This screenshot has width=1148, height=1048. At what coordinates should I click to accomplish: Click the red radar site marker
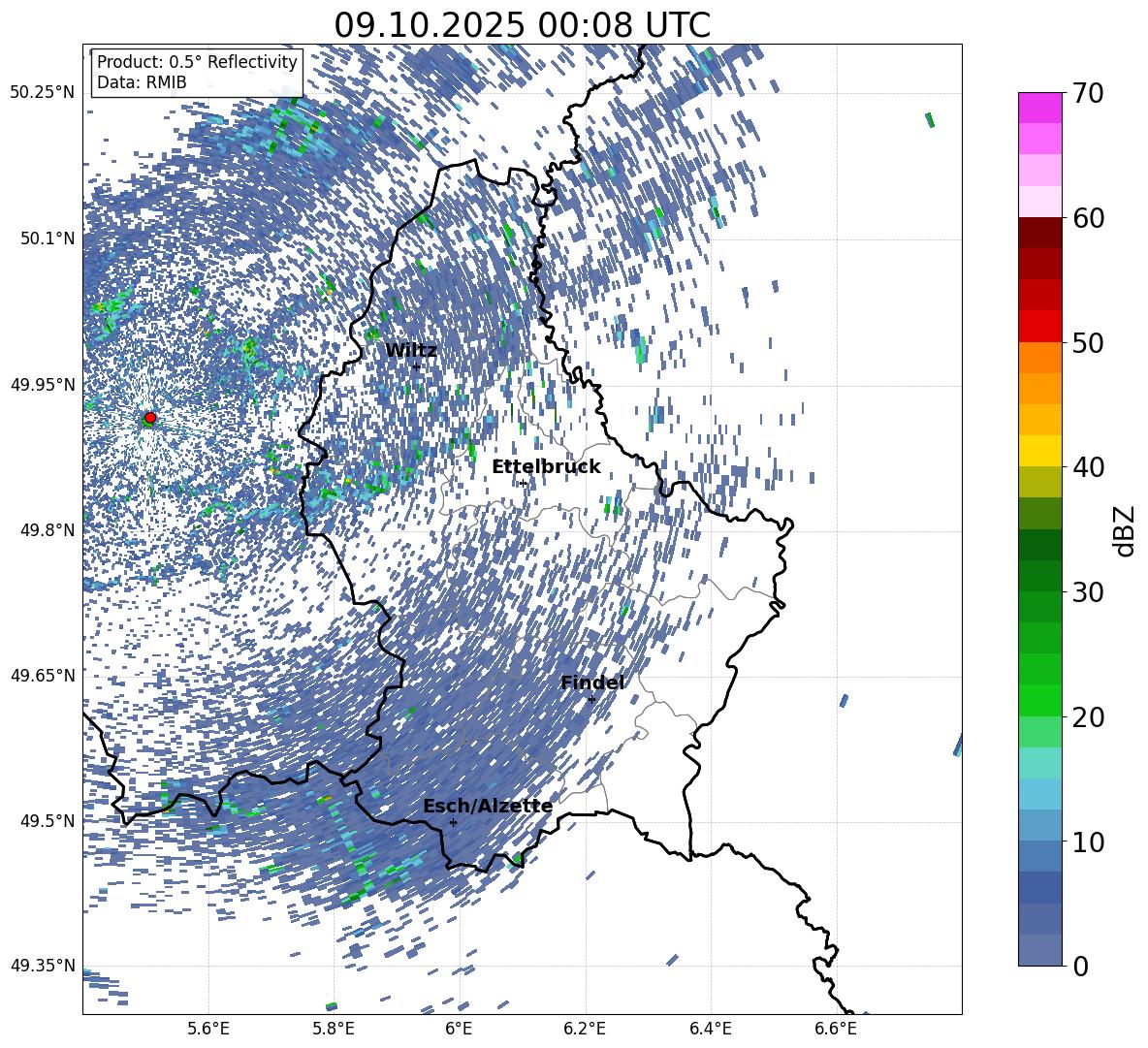tap(150, 418)
